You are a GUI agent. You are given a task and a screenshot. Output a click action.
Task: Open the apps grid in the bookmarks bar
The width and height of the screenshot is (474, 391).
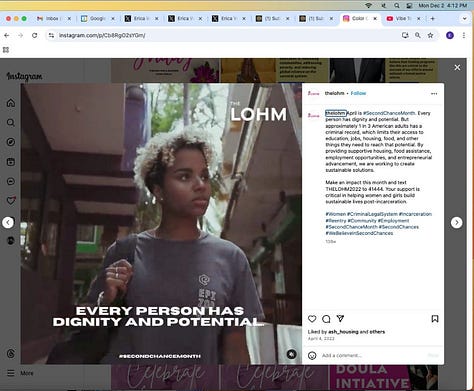(6, 50)
